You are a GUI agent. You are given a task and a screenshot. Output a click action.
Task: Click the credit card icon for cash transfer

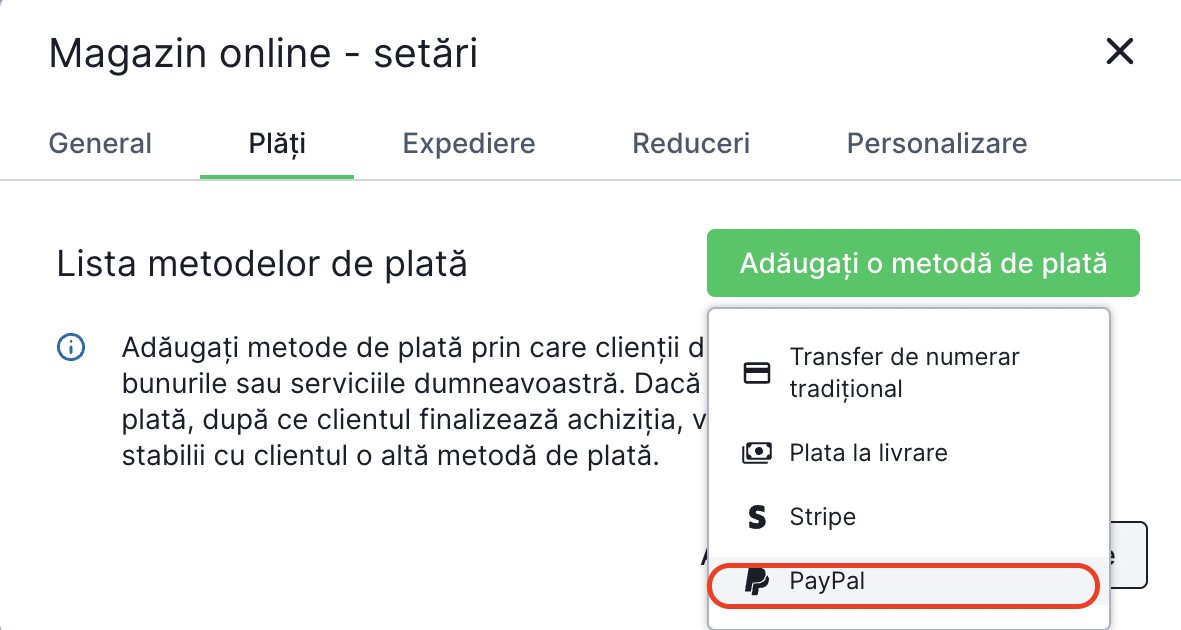click(x=757, y=373)
